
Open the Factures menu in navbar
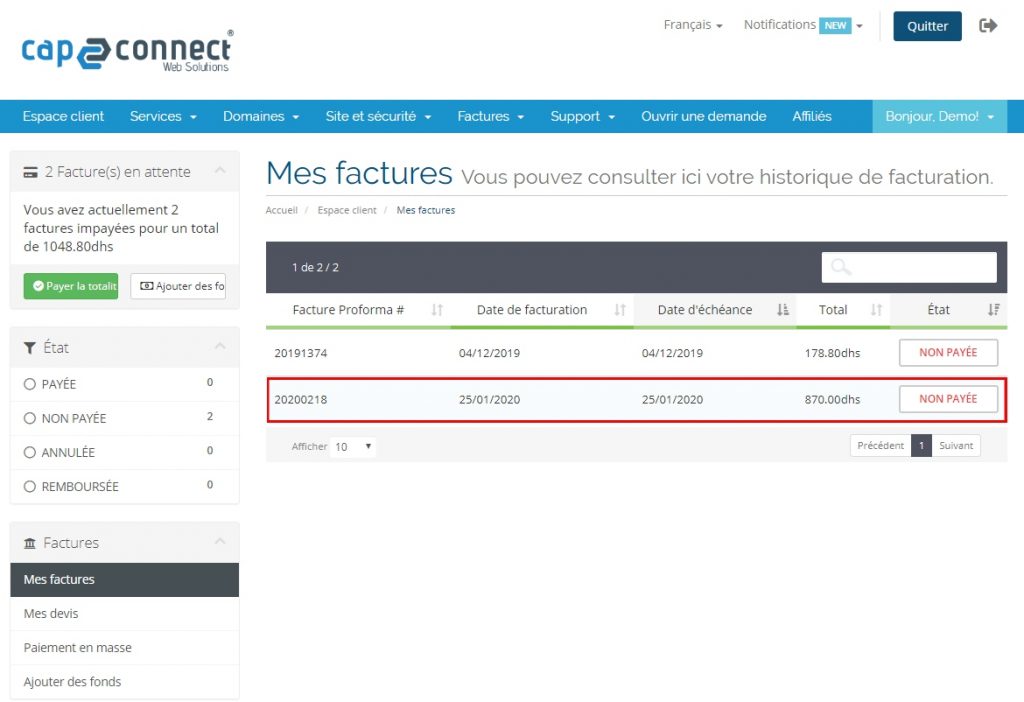pyautogui.click(x=490, y=116)
